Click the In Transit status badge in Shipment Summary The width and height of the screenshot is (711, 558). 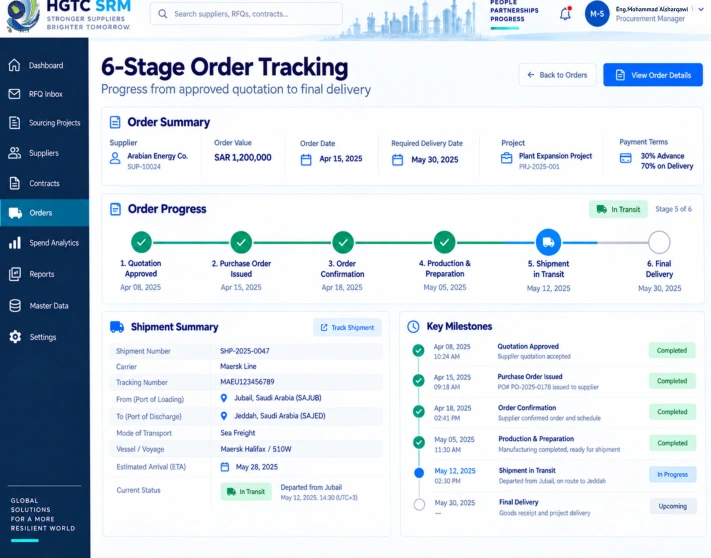coord(246,491)
